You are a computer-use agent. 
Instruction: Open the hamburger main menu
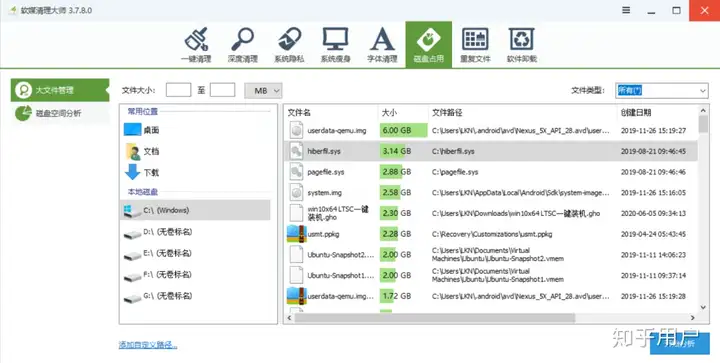[x=626, y=10]
